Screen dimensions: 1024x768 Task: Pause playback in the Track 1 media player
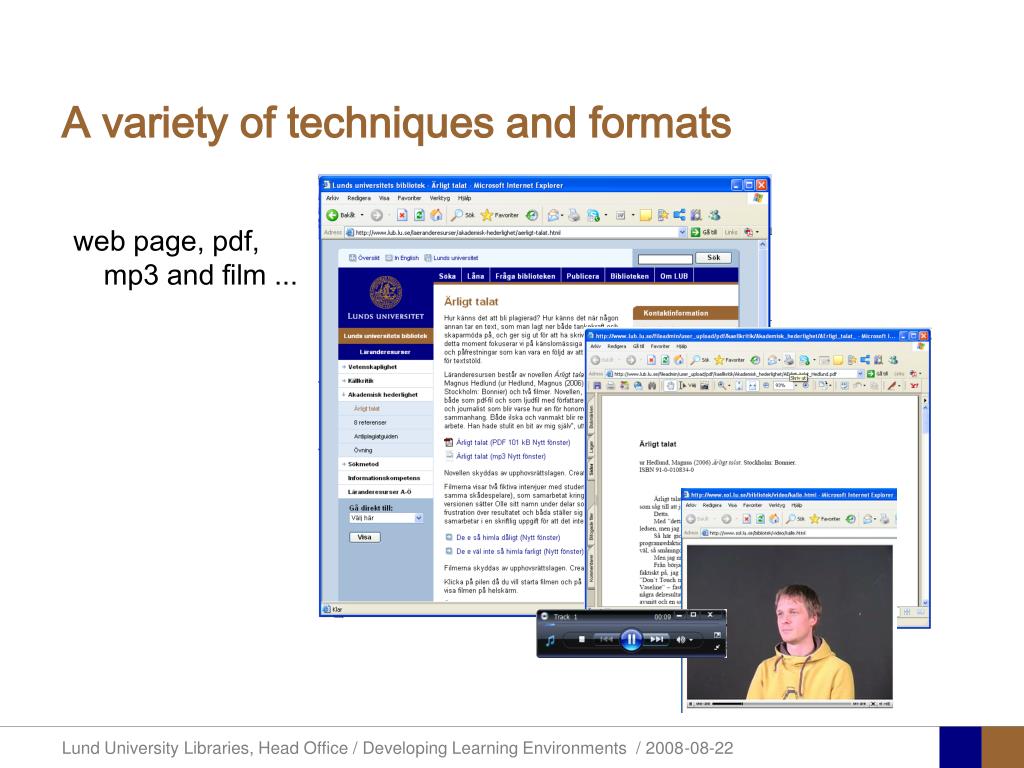click(x=631, y=639)
